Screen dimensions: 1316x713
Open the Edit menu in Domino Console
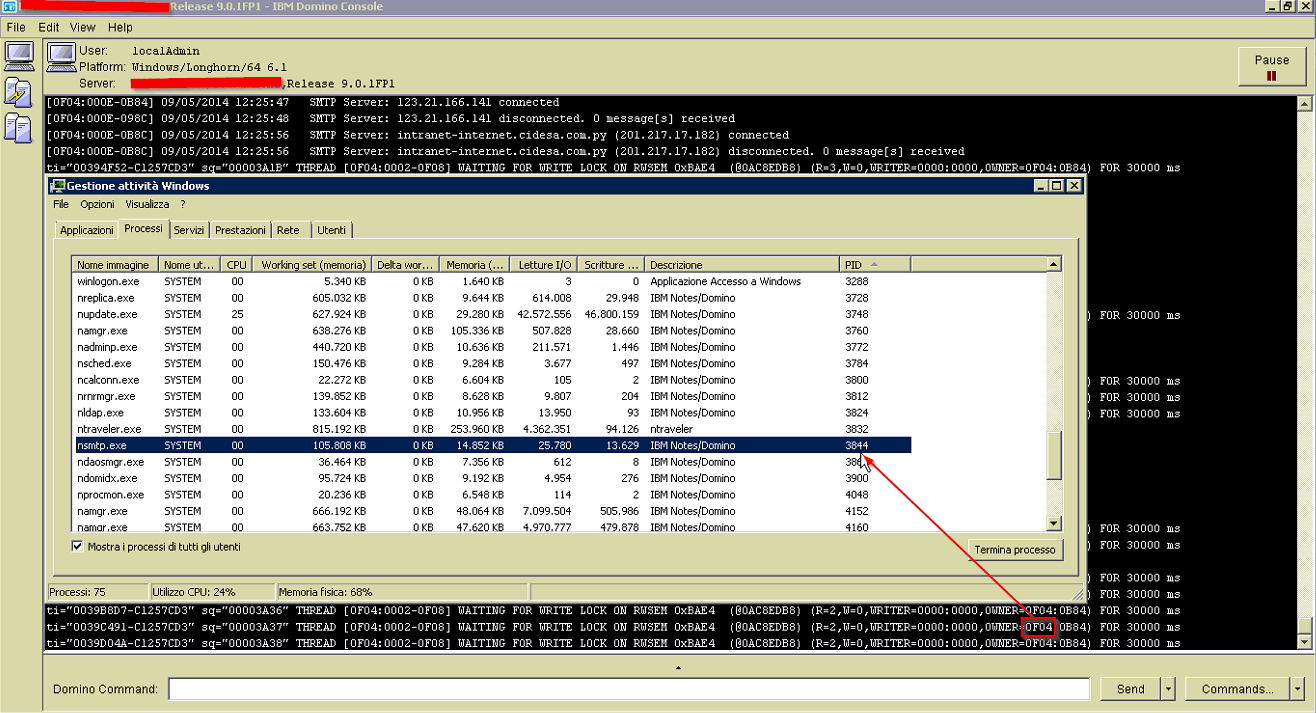pyautogui.click(x=48, y=27)
